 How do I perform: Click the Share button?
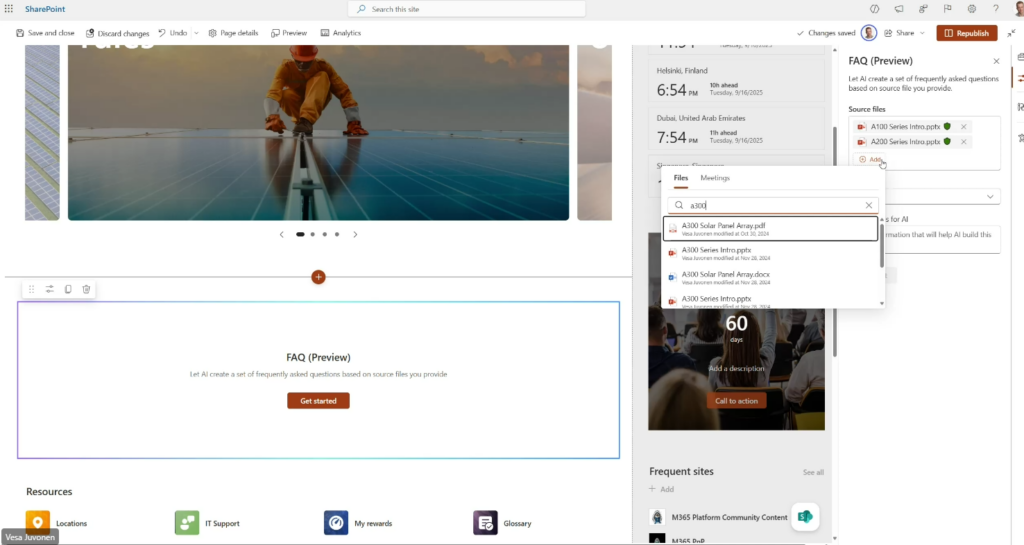tap(899, 33)
